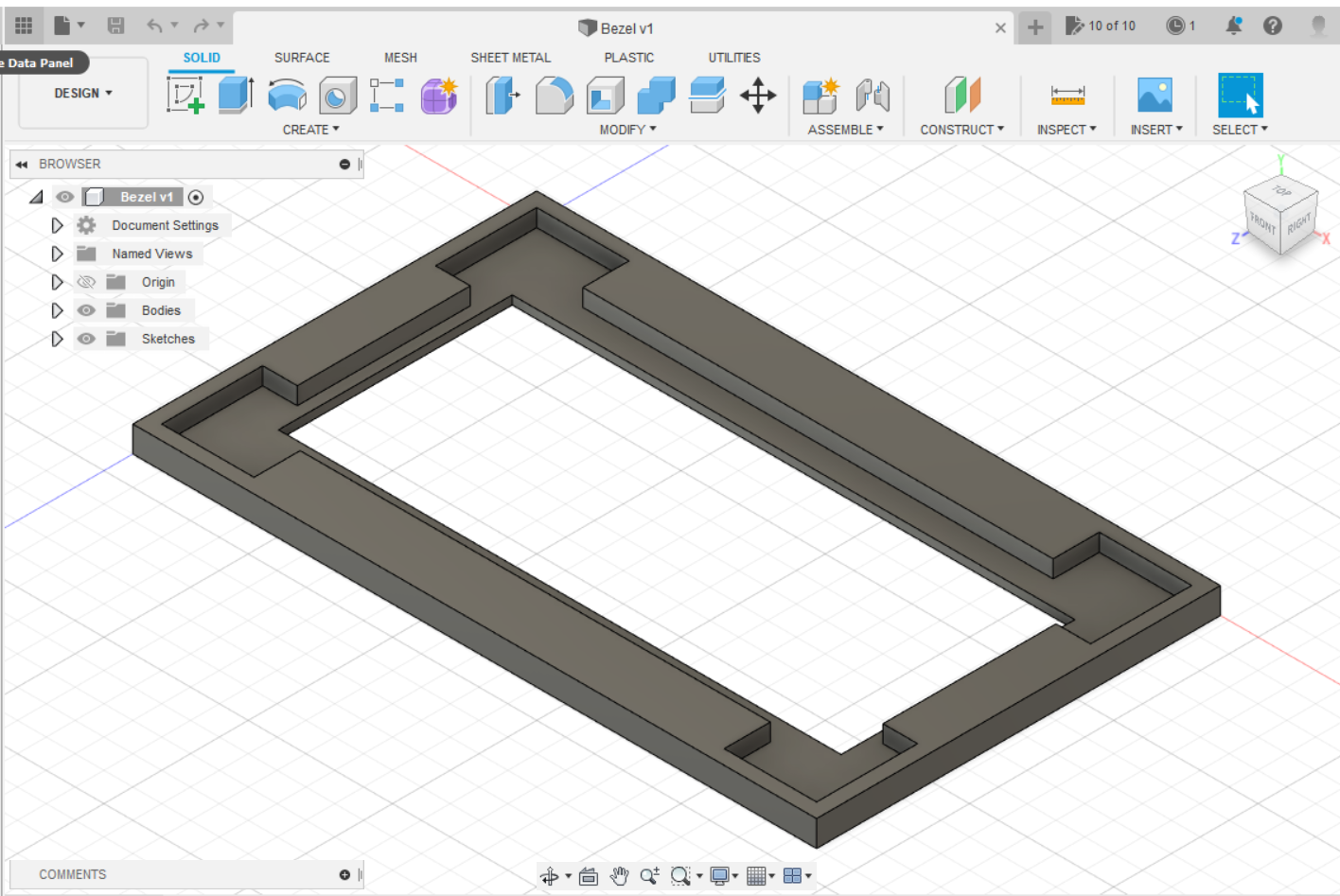Open the Orbit navigation tool
1340x896 pixels.
tap(550, 876)
